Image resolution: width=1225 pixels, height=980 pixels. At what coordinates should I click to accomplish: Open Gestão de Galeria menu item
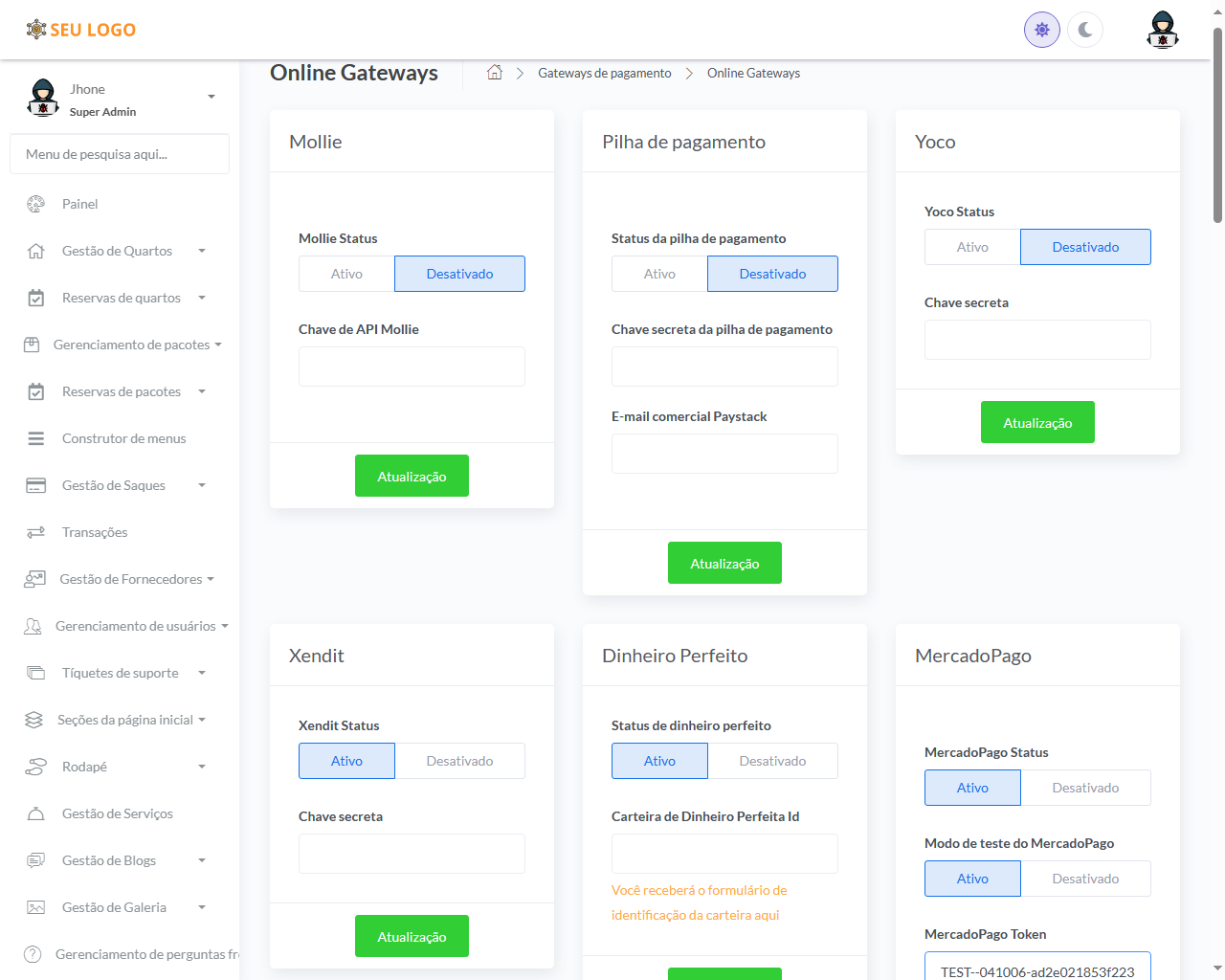pos(114,907)
